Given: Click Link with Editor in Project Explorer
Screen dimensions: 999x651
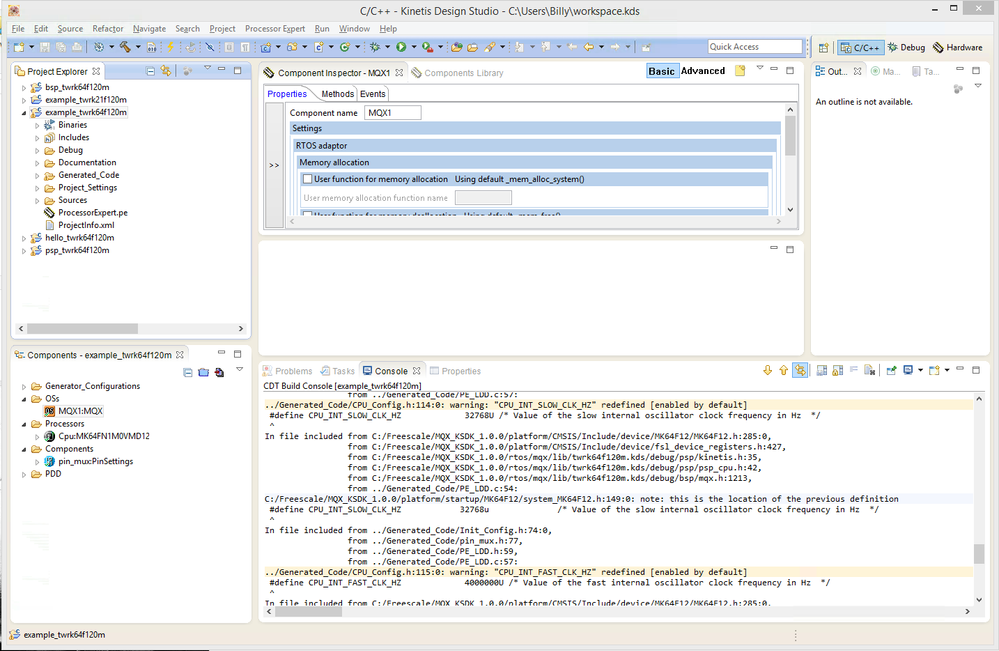Looking at the screenshot, I should point(166,71).
